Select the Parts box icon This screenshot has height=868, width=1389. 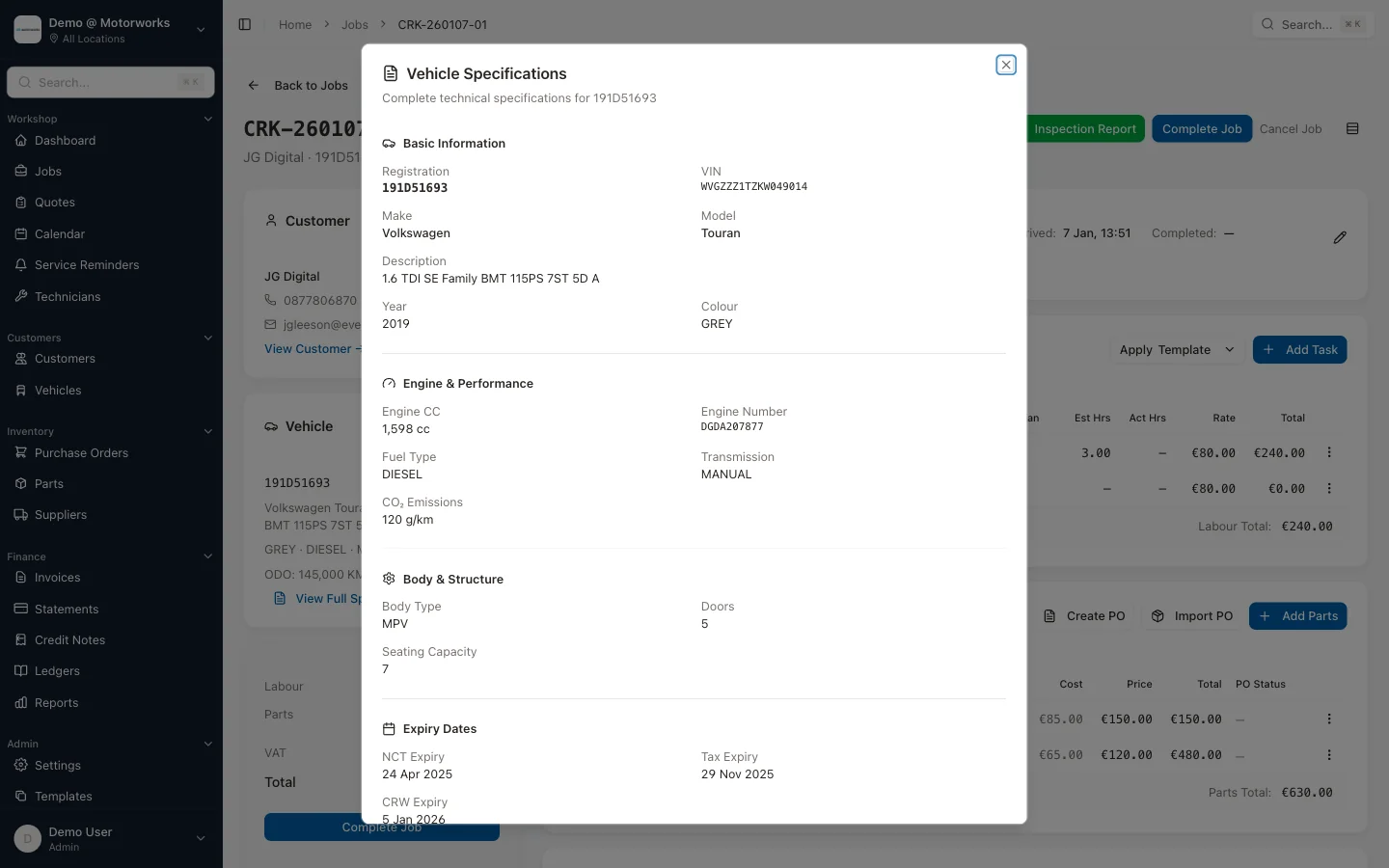(21, 483)
